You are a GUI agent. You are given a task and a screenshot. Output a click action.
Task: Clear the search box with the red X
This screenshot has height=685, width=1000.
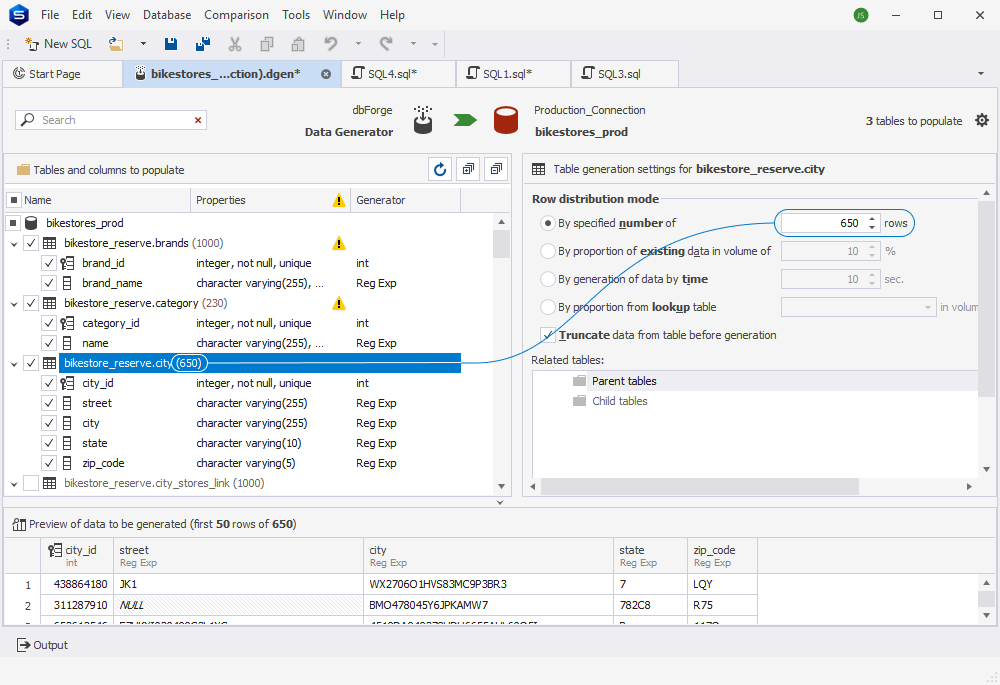(198, 120)
